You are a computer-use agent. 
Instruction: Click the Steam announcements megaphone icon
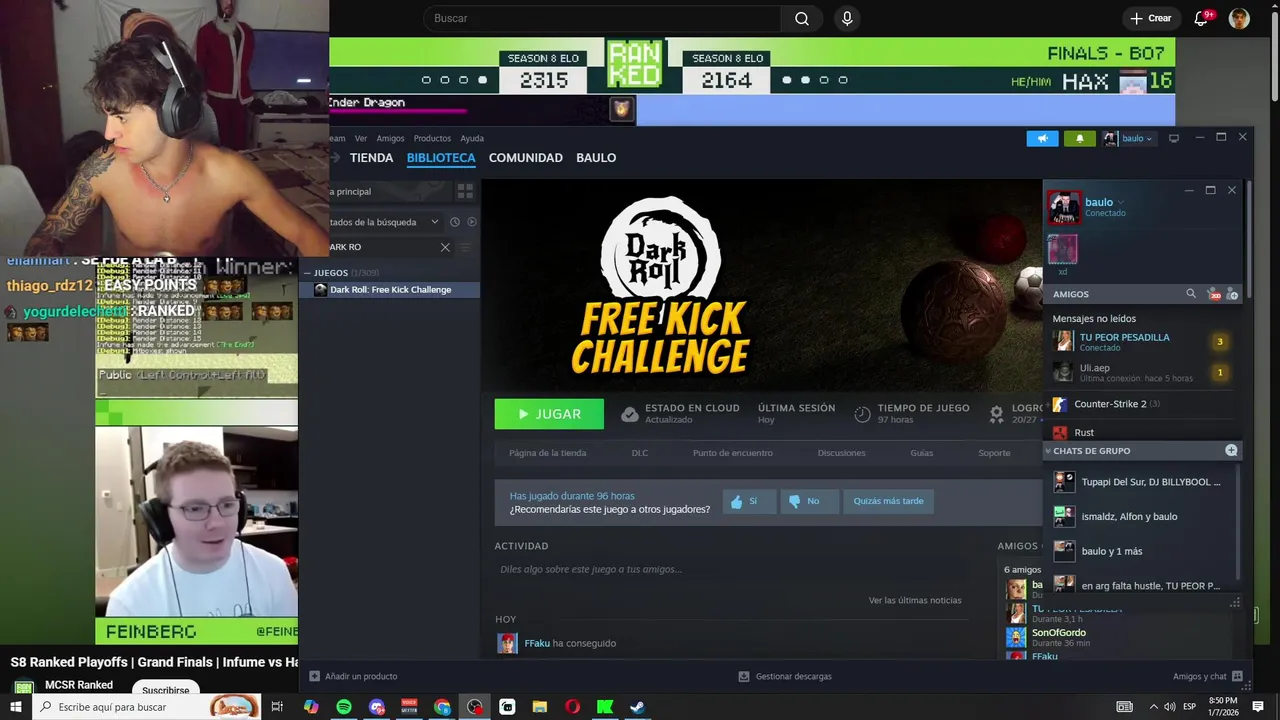1042,138
